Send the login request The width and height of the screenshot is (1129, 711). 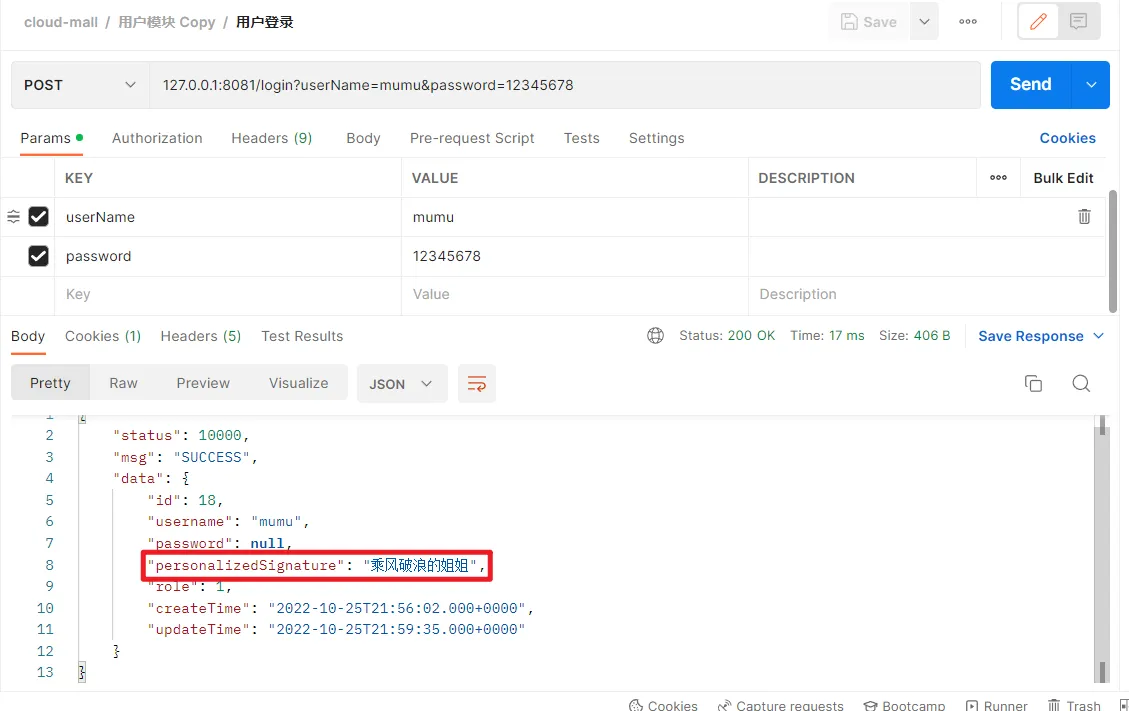tap(1030, 85)
